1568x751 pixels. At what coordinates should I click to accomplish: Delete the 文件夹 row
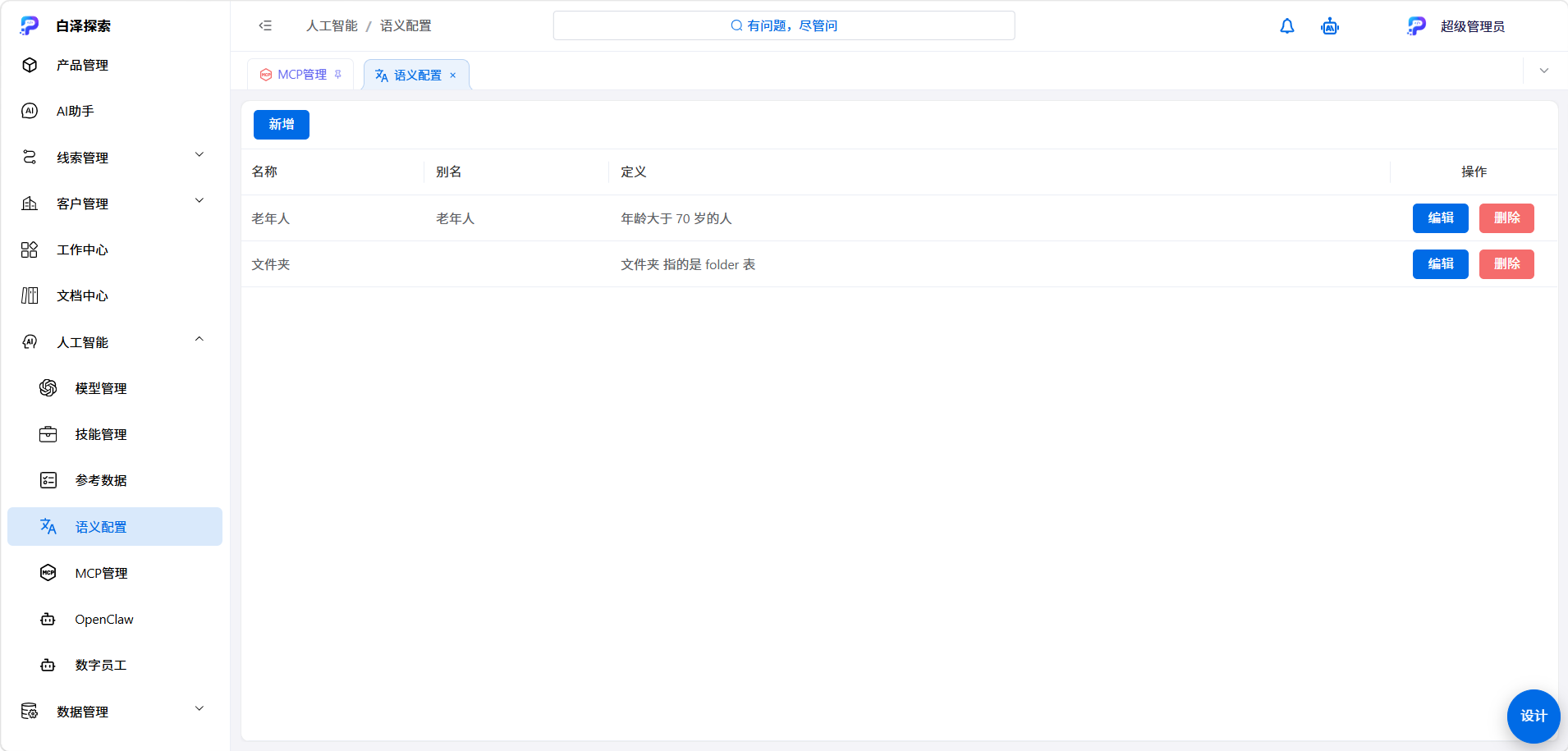(1506, 264)
